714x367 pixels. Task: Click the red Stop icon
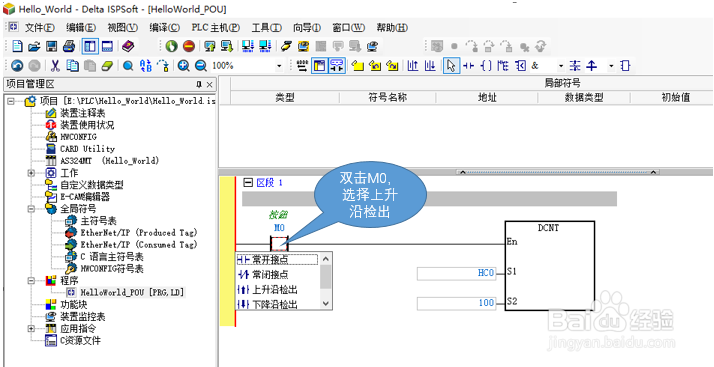[189, 46]
